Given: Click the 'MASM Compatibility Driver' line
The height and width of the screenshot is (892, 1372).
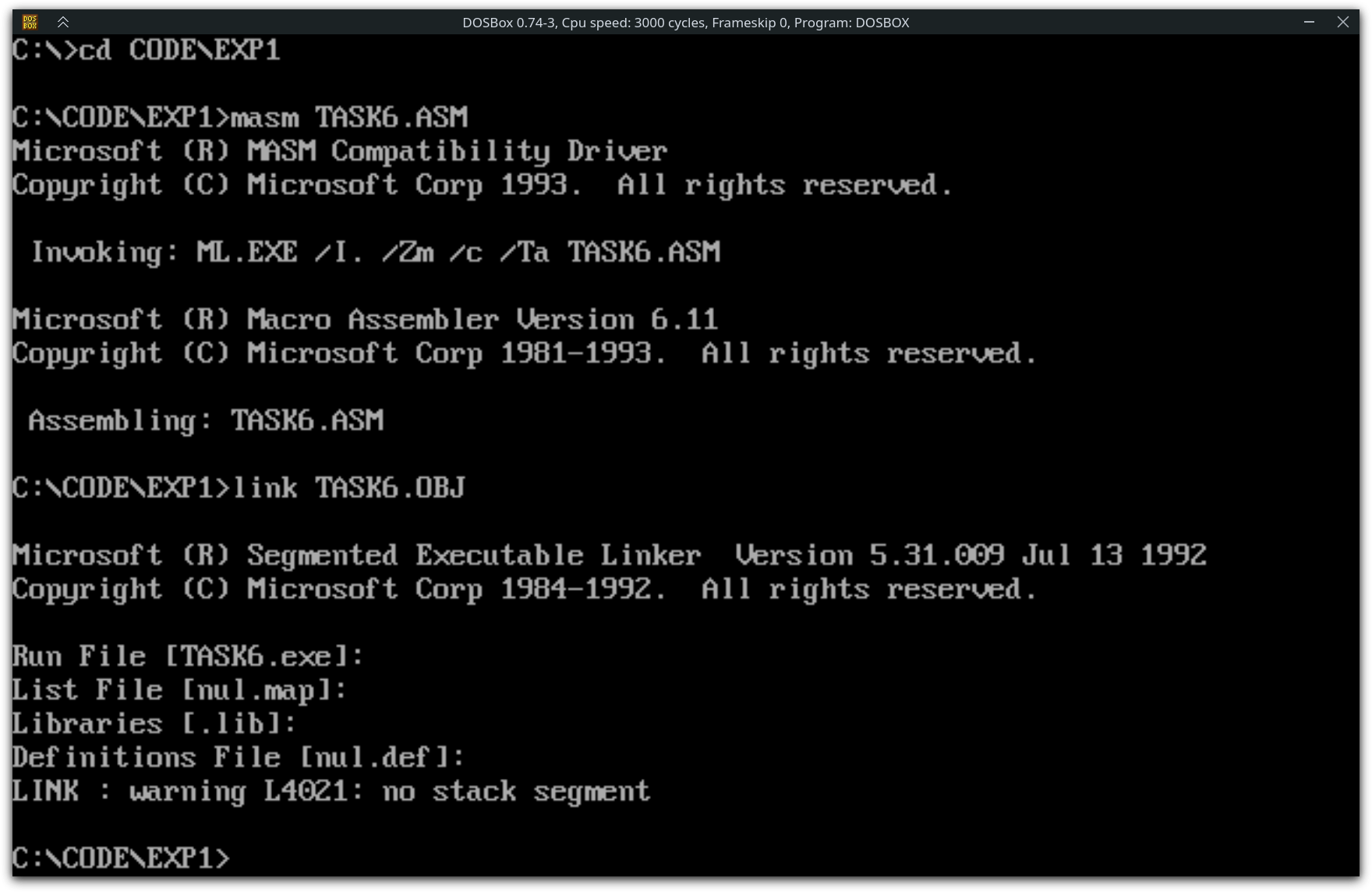Looking at the screenshot, I should coord(340,150).
